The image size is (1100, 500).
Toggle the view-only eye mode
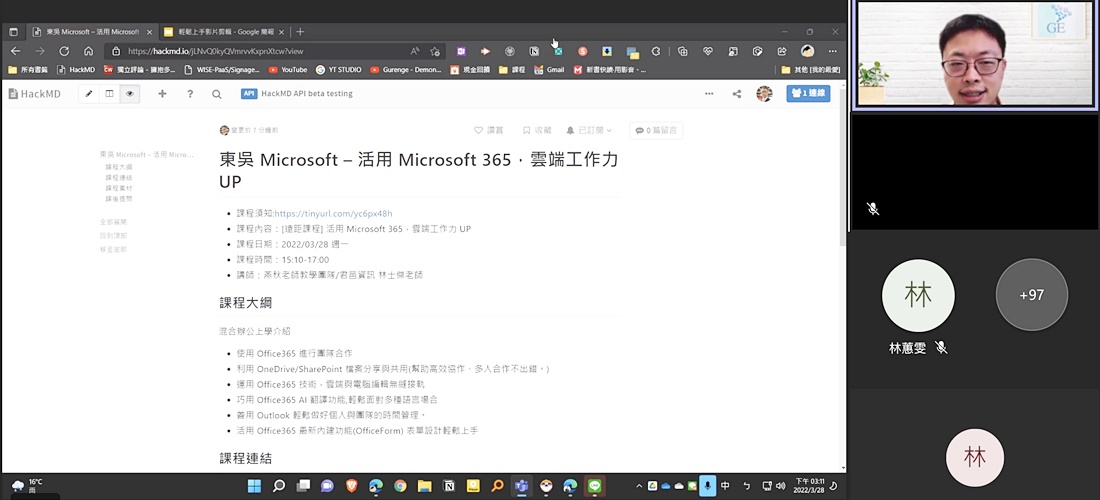point(129,94)
